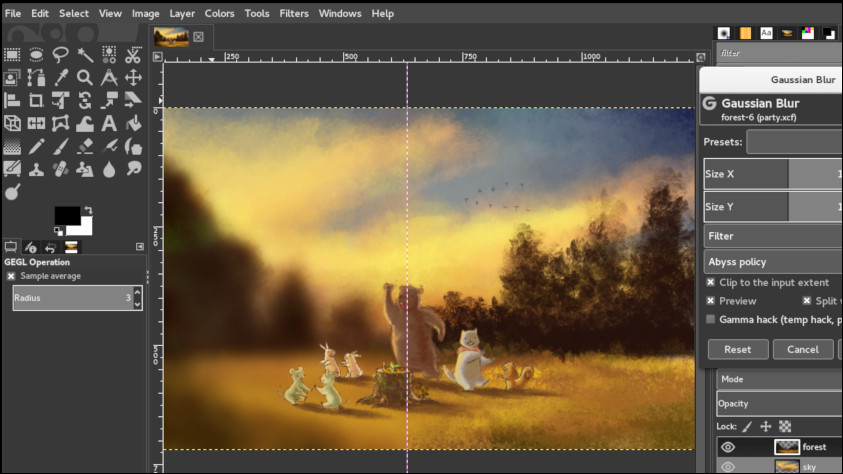Screen dimensions: 843x474
Task: Select the Dodge/Burn tool
Action: coord(12,192)
